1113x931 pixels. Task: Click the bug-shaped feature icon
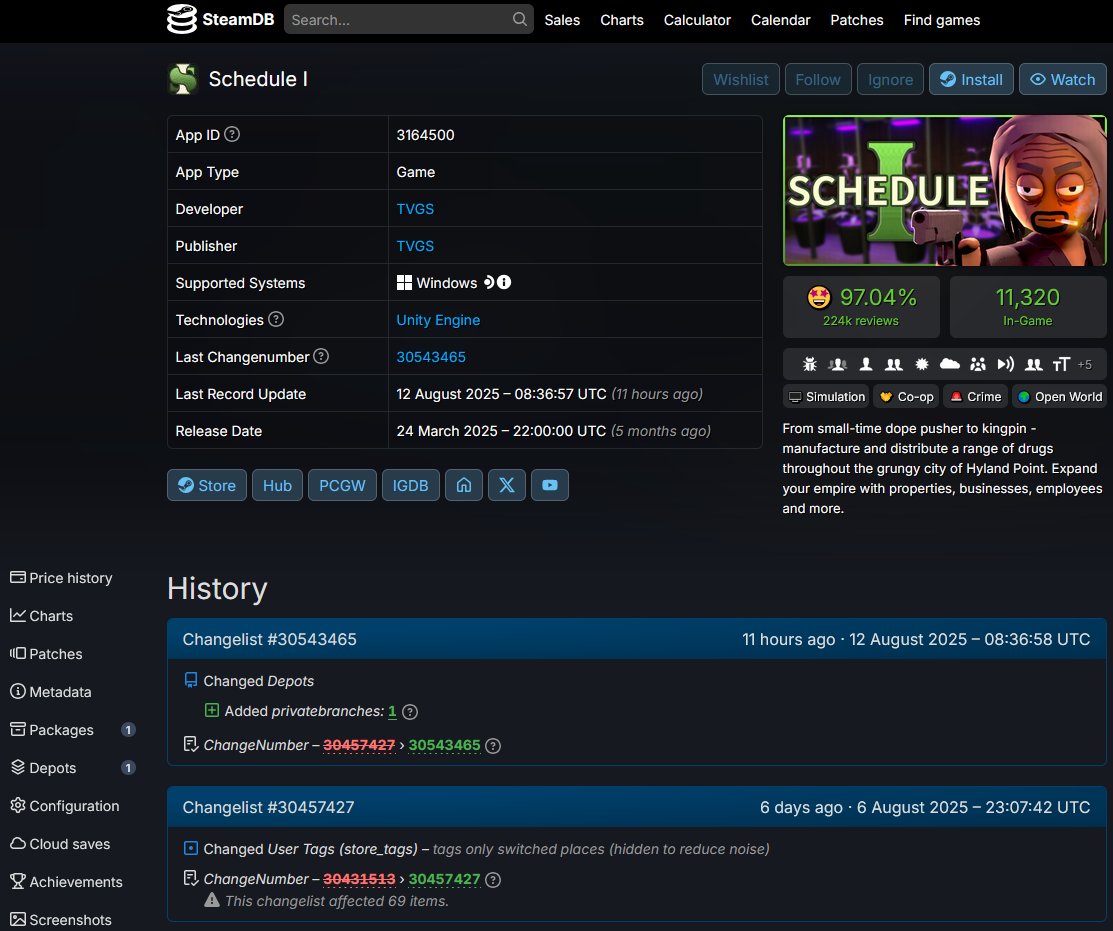coord(809,365)
